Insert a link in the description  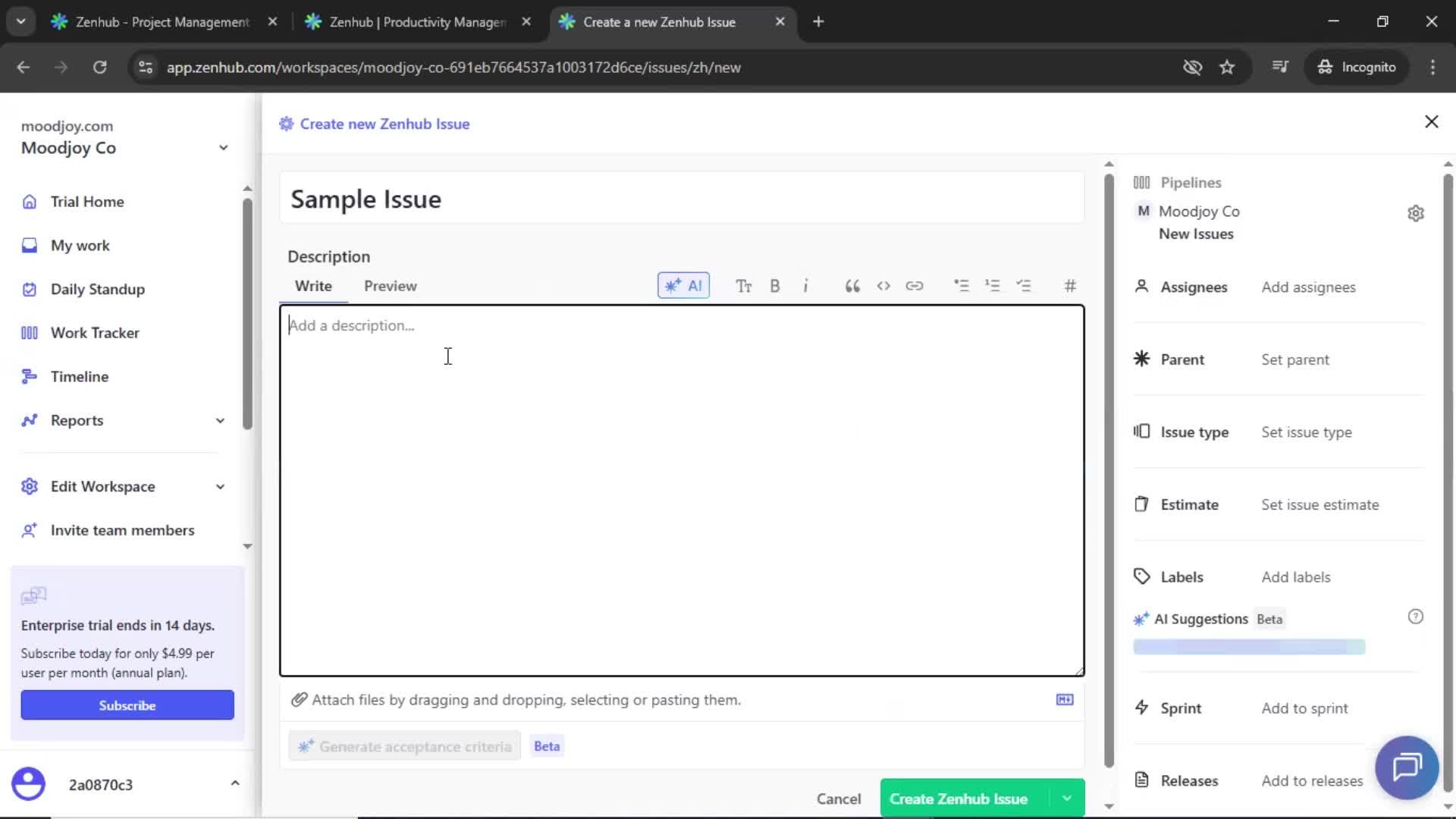[915, 286]
